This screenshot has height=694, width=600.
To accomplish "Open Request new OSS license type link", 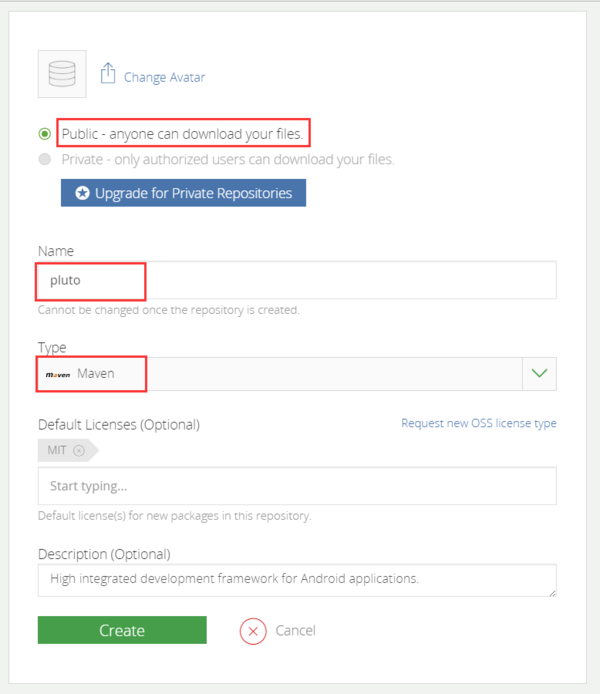I will click(479, 423).
